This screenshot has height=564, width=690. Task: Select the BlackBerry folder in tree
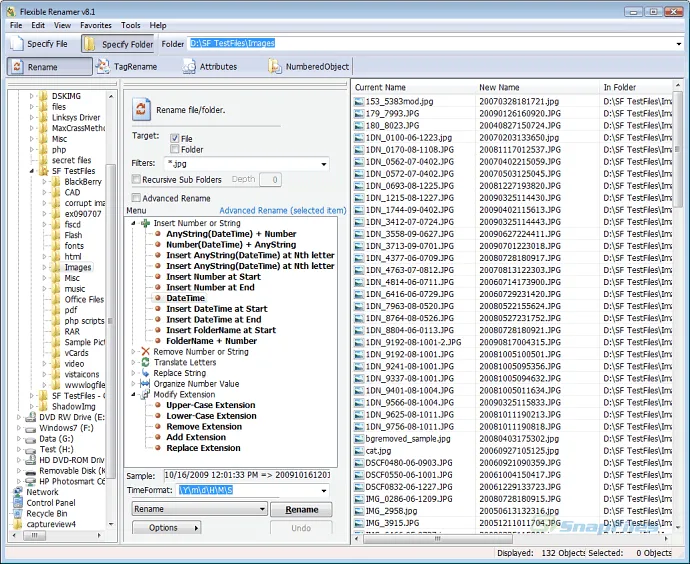coord(83,182)
